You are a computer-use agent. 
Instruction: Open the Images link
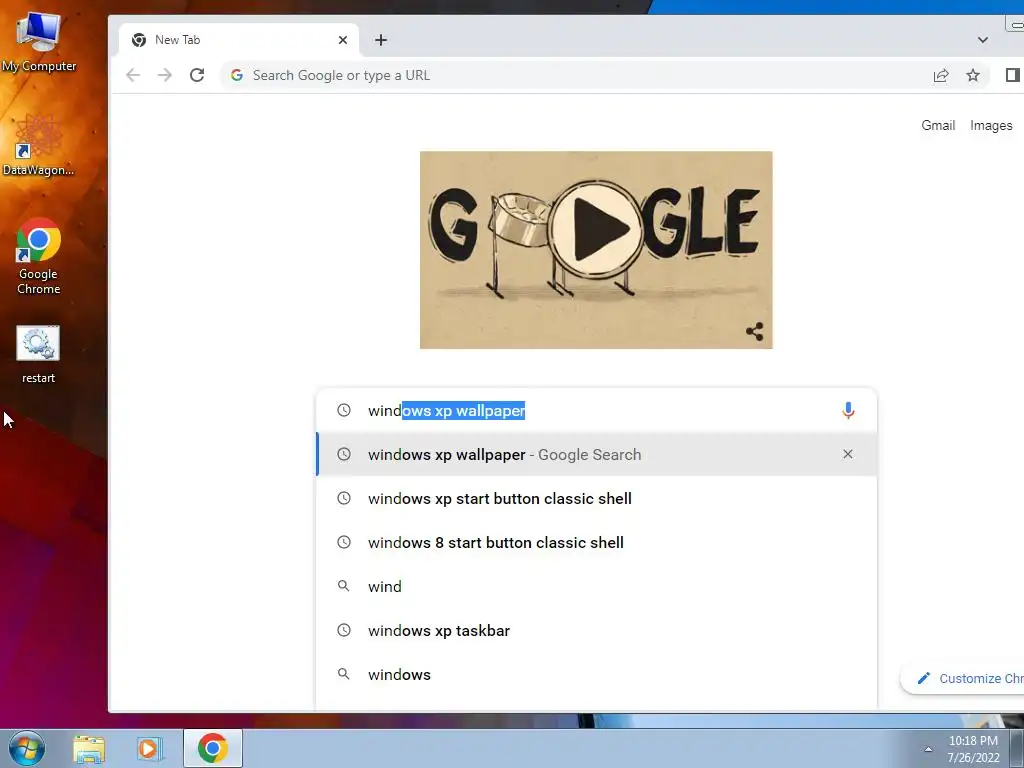point(991,125)
